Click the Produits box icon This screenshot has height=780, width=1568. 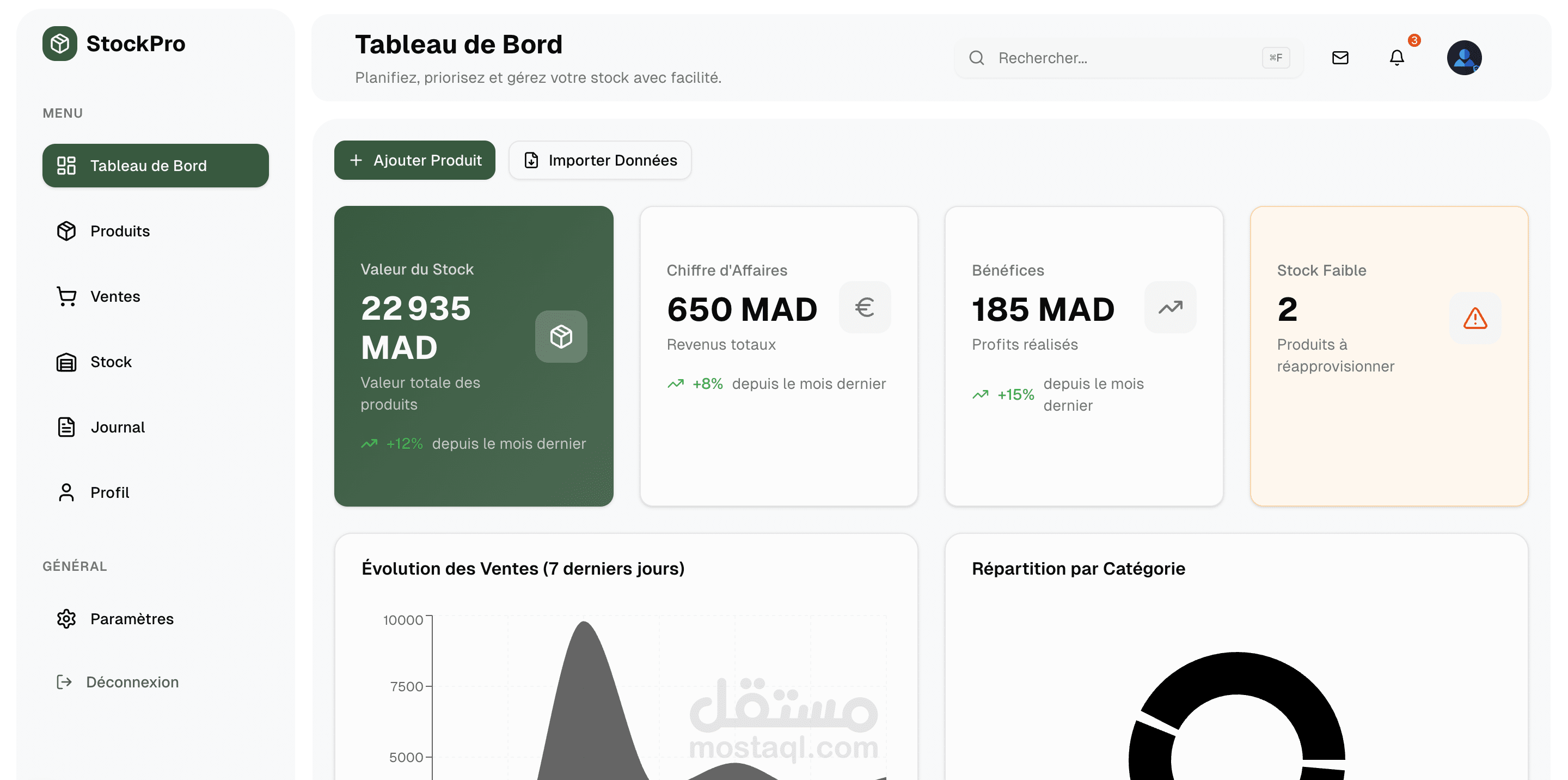[x=66, y=231]
